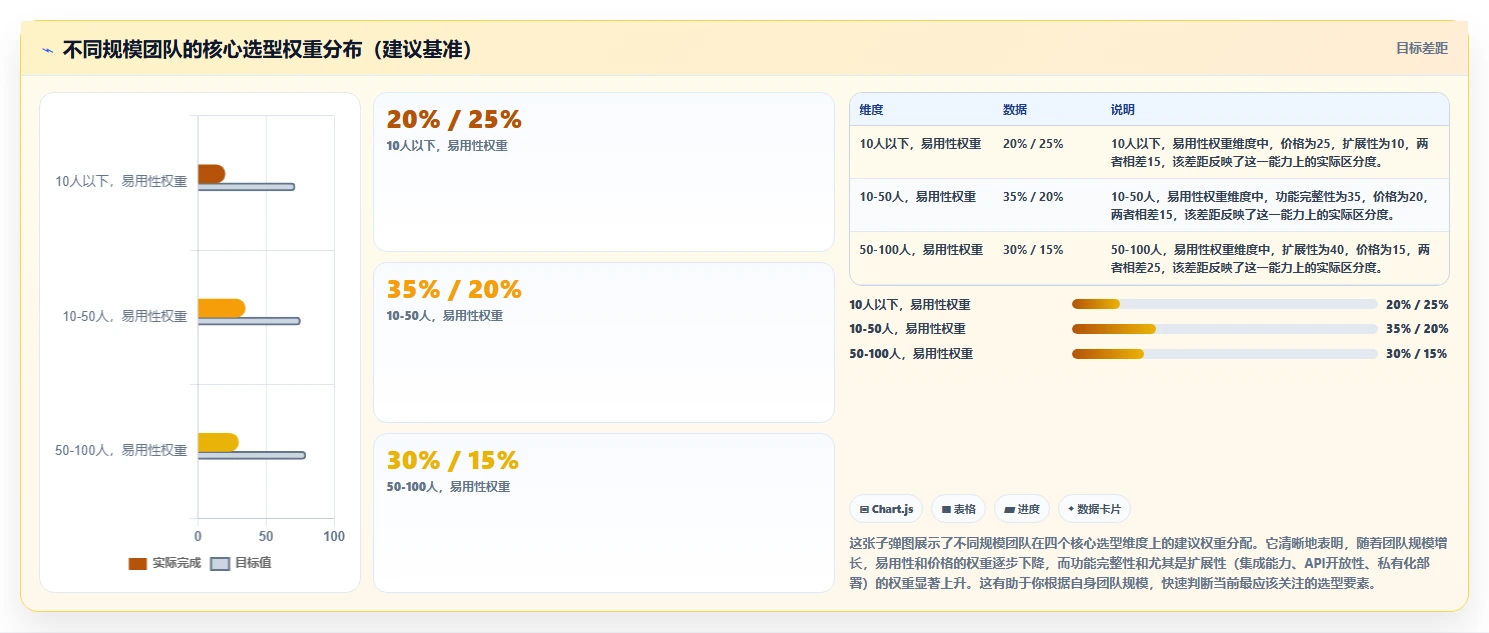Image resolution: width=1489 pixels, height=633 pixels.
Task: Click the 维度 column header
Action: pyautogui.click(x=871, y=110)
